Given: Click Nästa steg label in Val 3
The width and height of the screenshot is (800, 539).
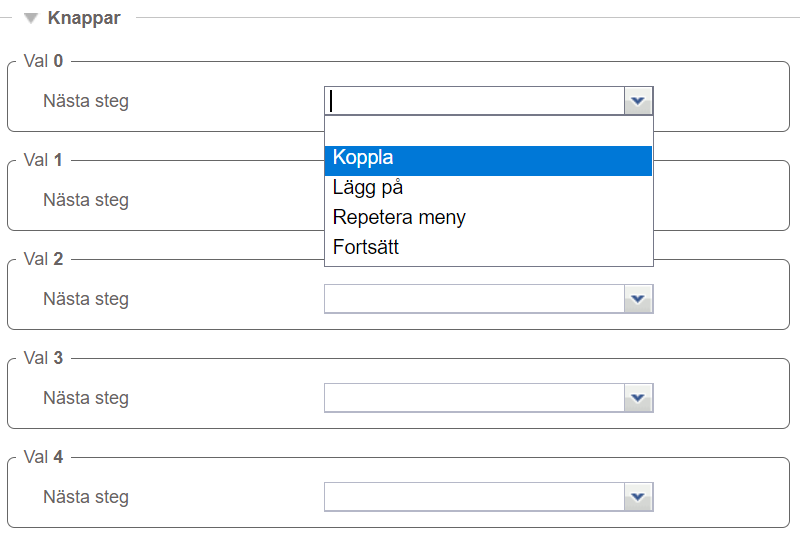Looking at the screenshot, I should [x=86, y=398].
